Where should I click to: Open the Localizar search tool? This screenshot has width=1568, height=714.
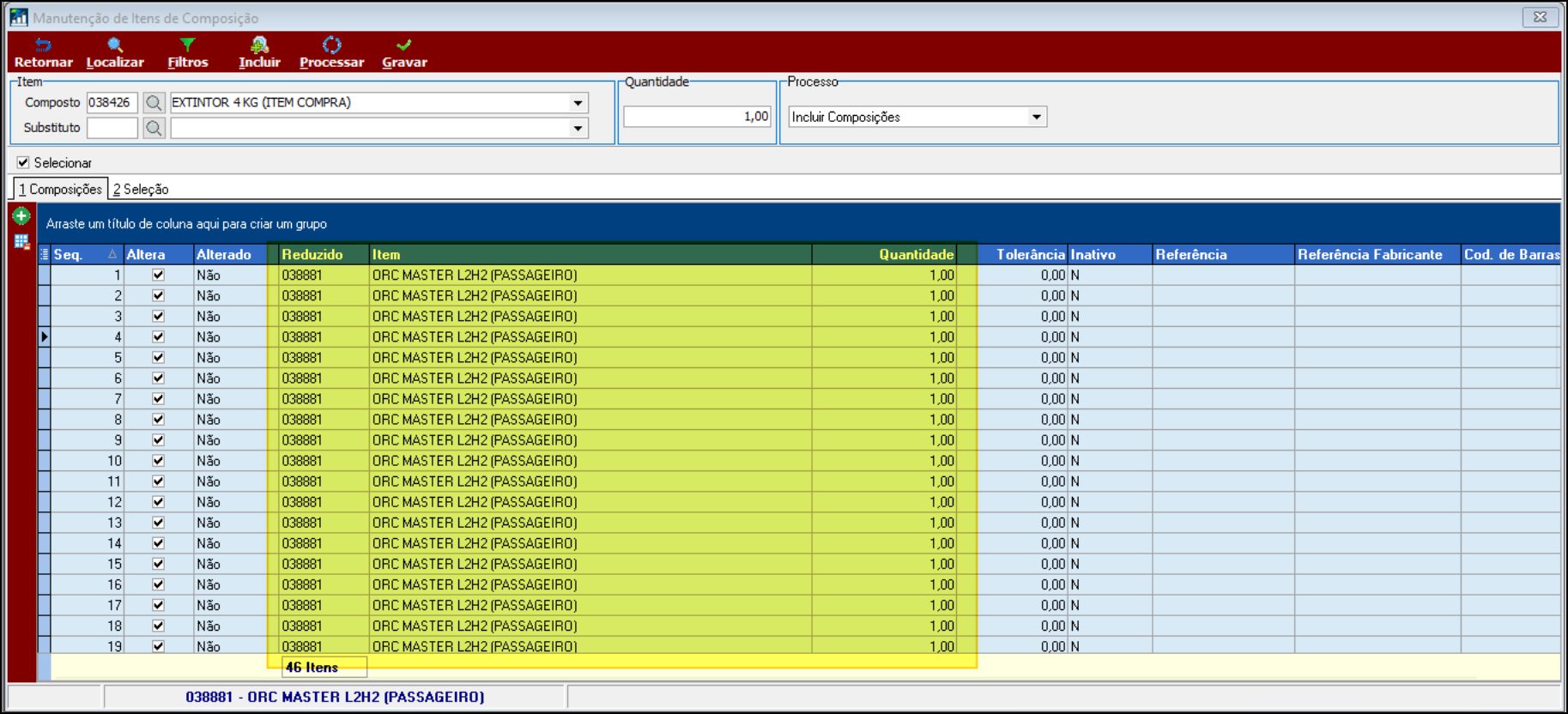115,53
